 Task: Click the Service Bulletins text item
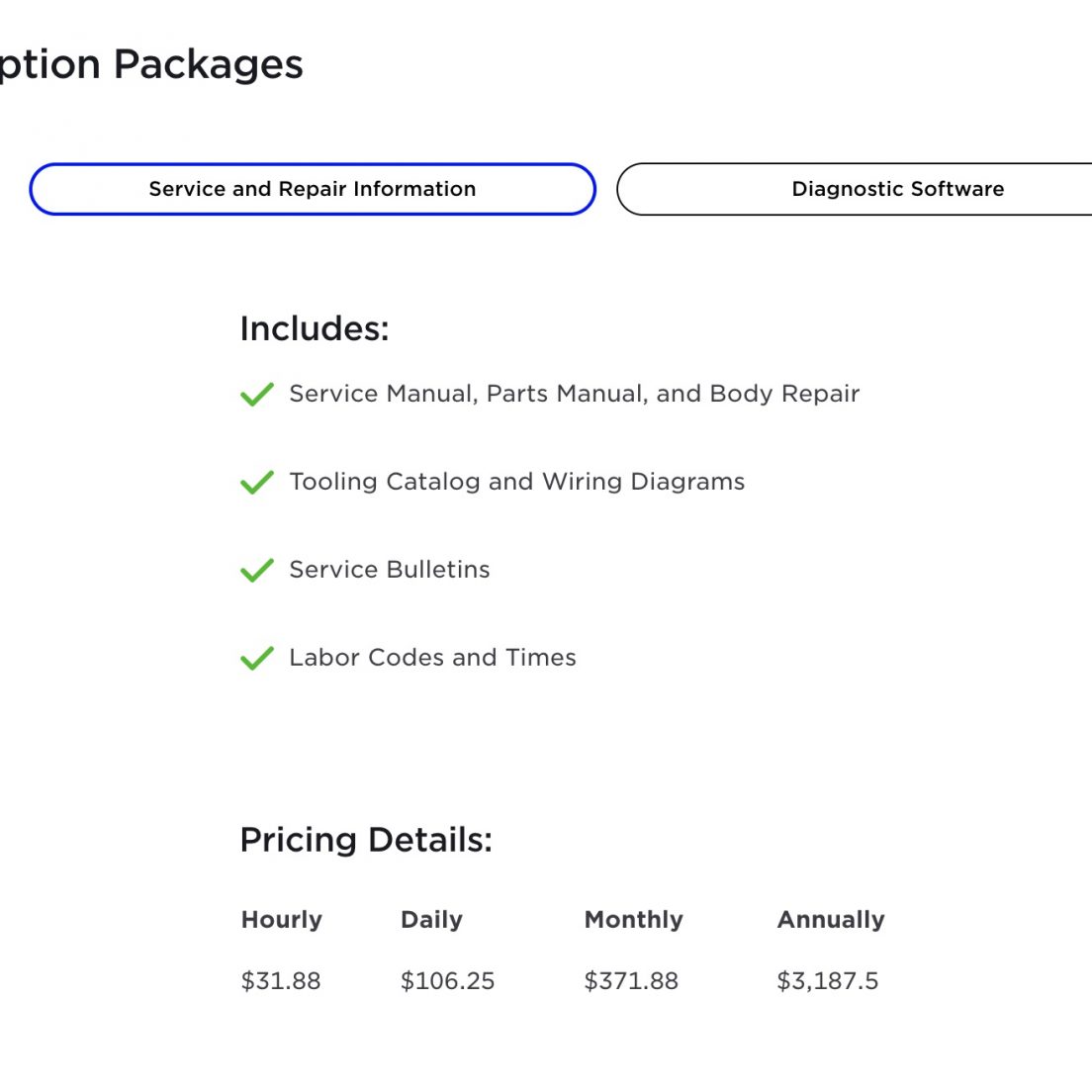pos(390,569)
